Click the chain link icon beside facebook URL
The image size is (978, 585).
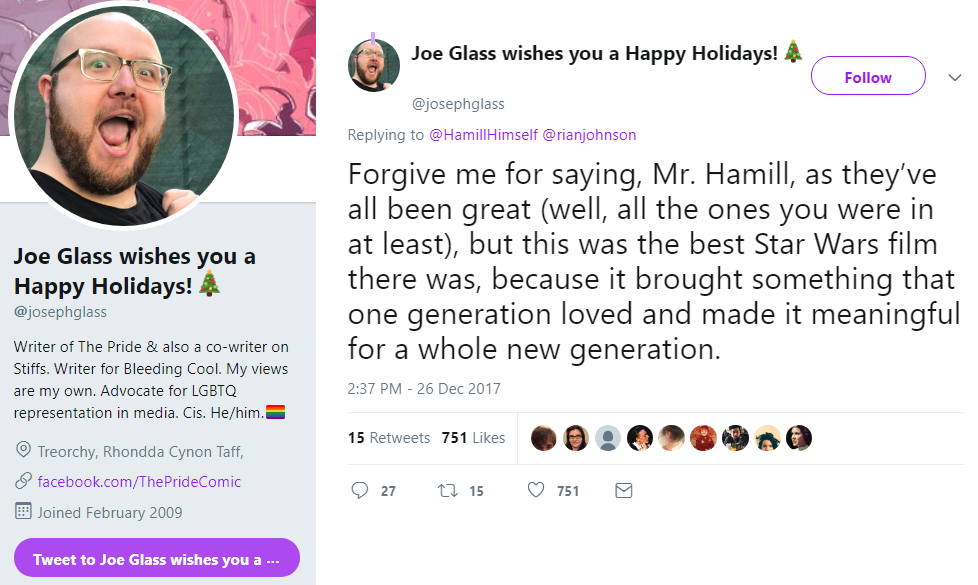point(23,480)
